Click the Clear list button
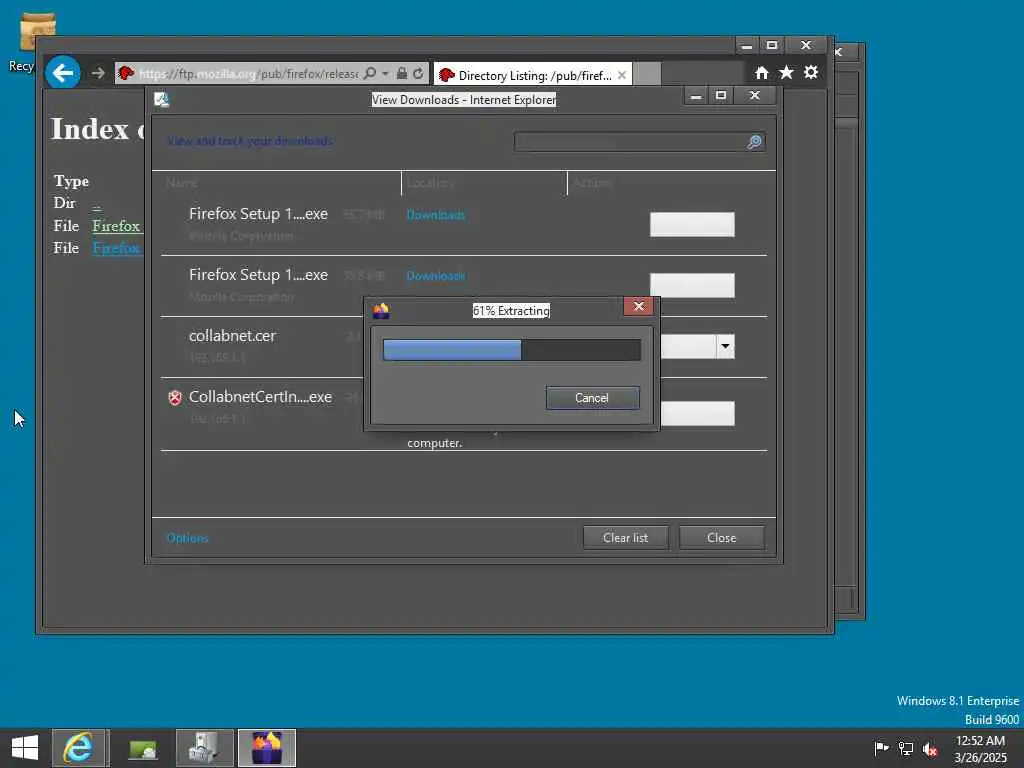The width and height of the screenshot is (1024, 768). point(626,537)
